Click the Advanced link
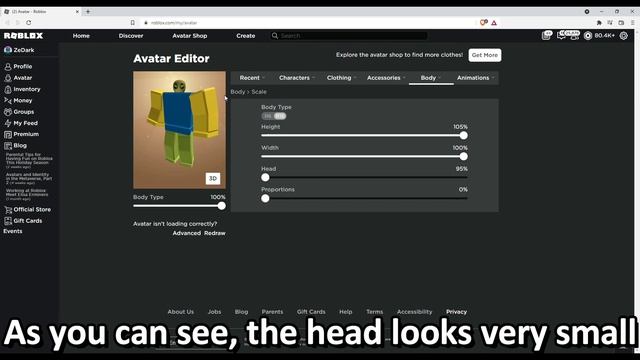Viewport: 640px width, 360px height. pos(187,233)
